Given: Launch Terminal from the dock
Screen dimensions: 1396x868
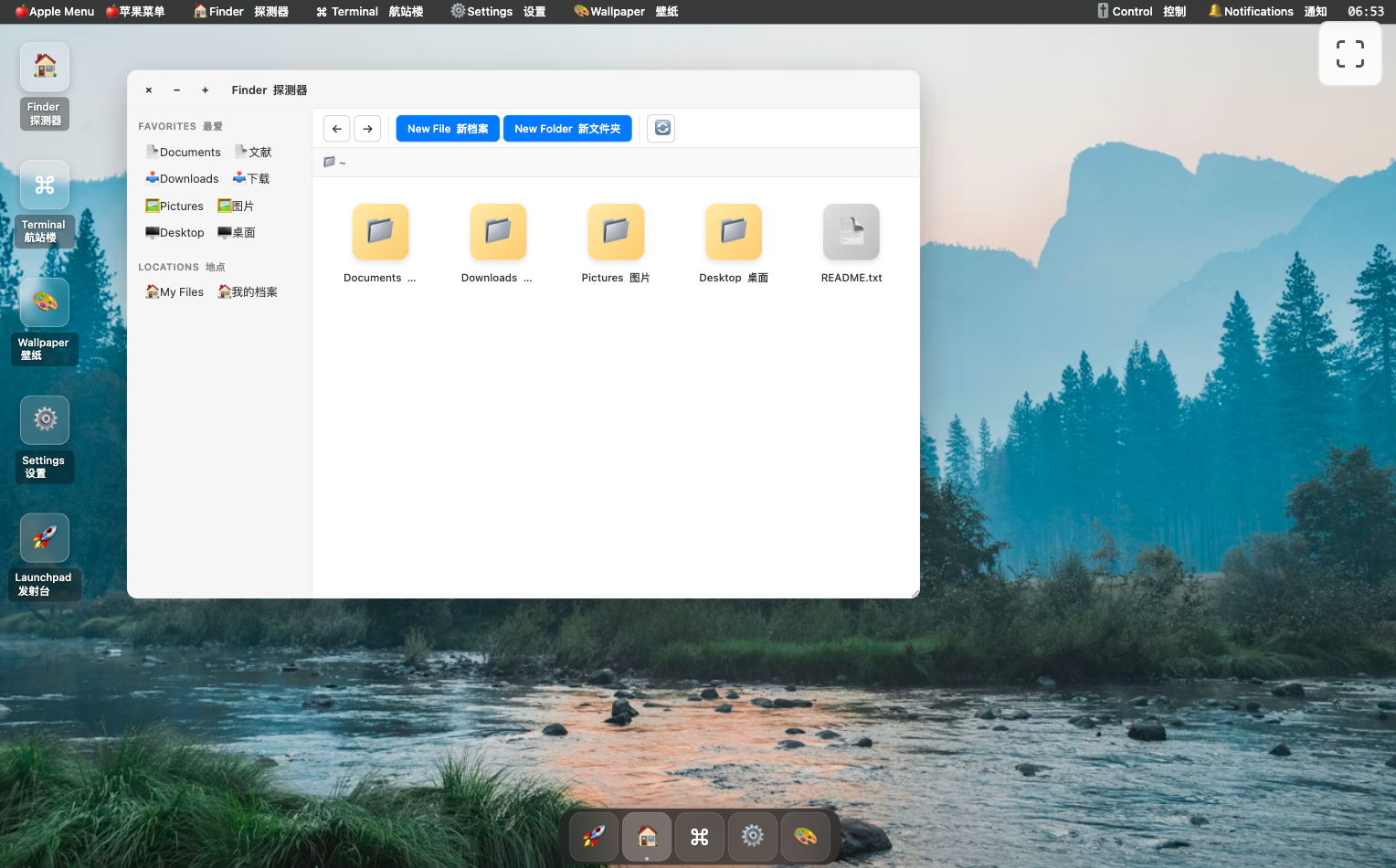Looking at the screenshot, I should (699, 836).
